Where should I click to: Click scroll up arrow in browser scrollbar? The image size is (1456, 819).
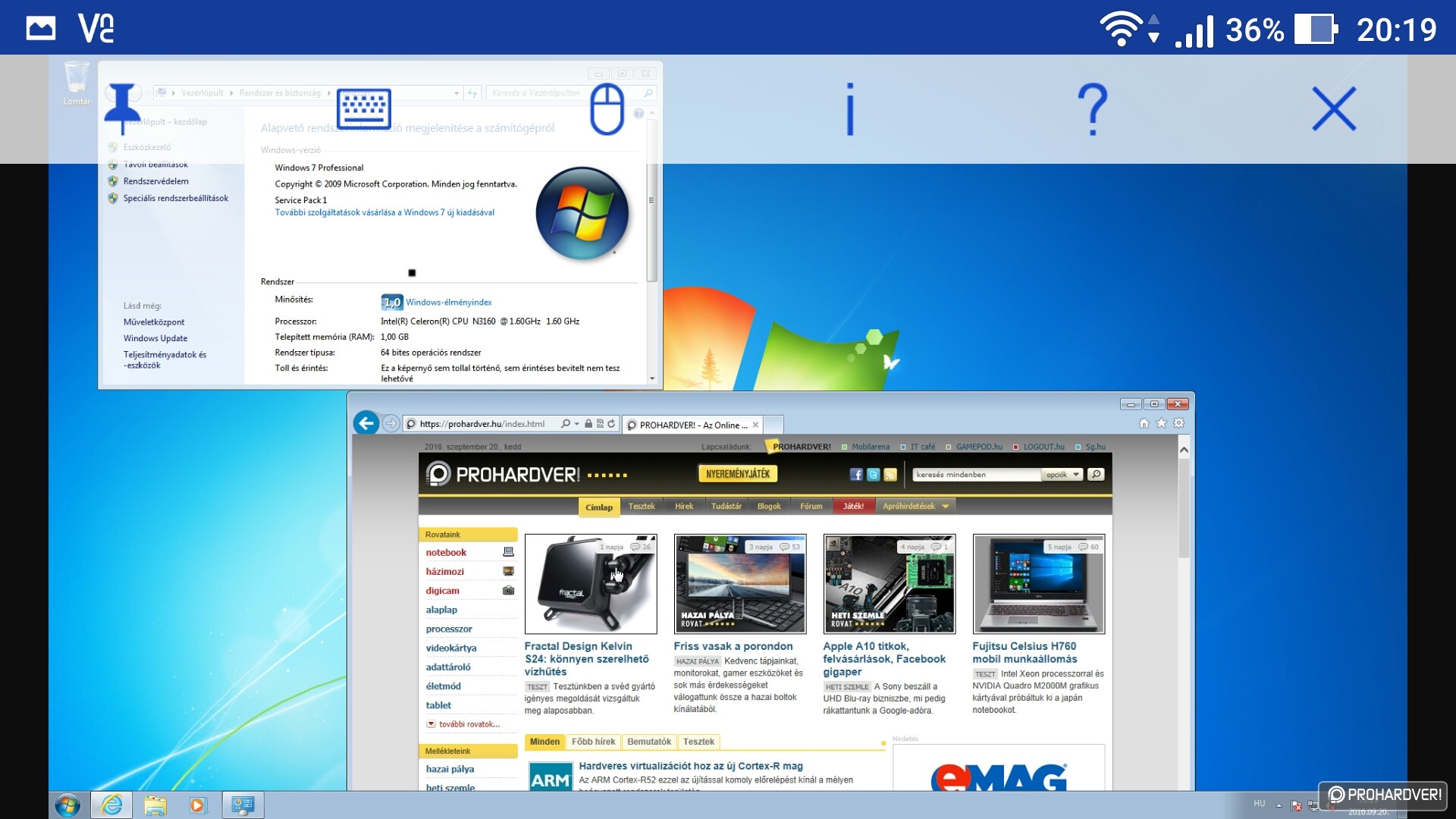[1184, 450]
